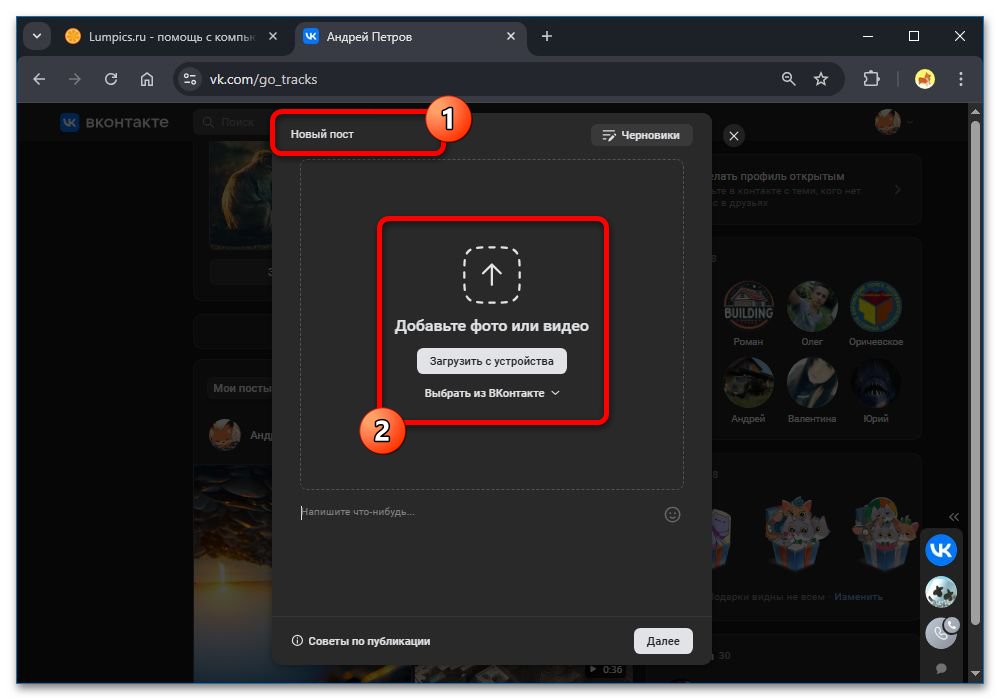Click the browser forward arrow

(75, 79)
